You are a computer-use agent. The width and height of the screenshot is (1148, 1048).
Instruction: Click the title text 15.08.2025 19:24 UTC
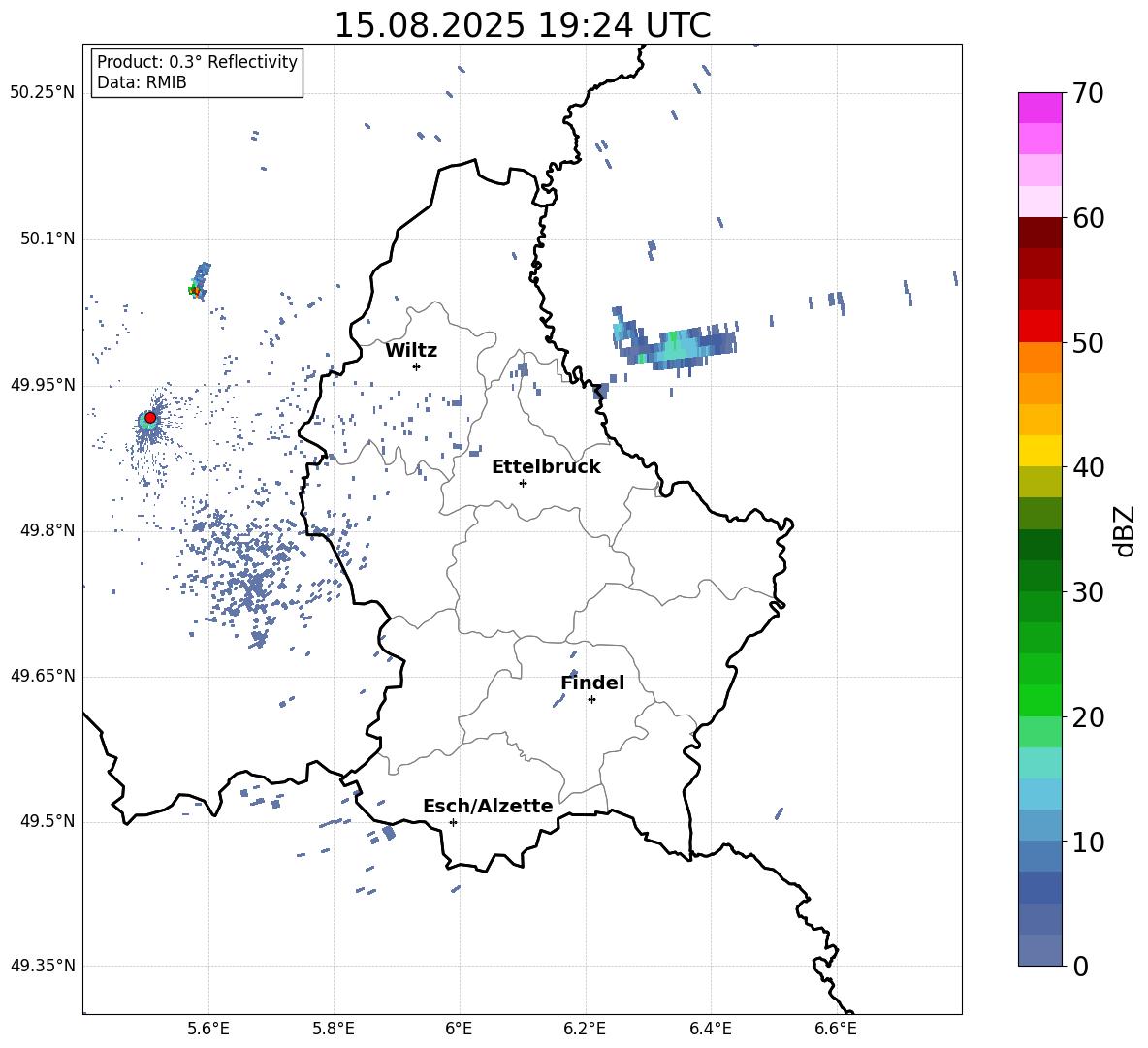[x=522, y=25]
